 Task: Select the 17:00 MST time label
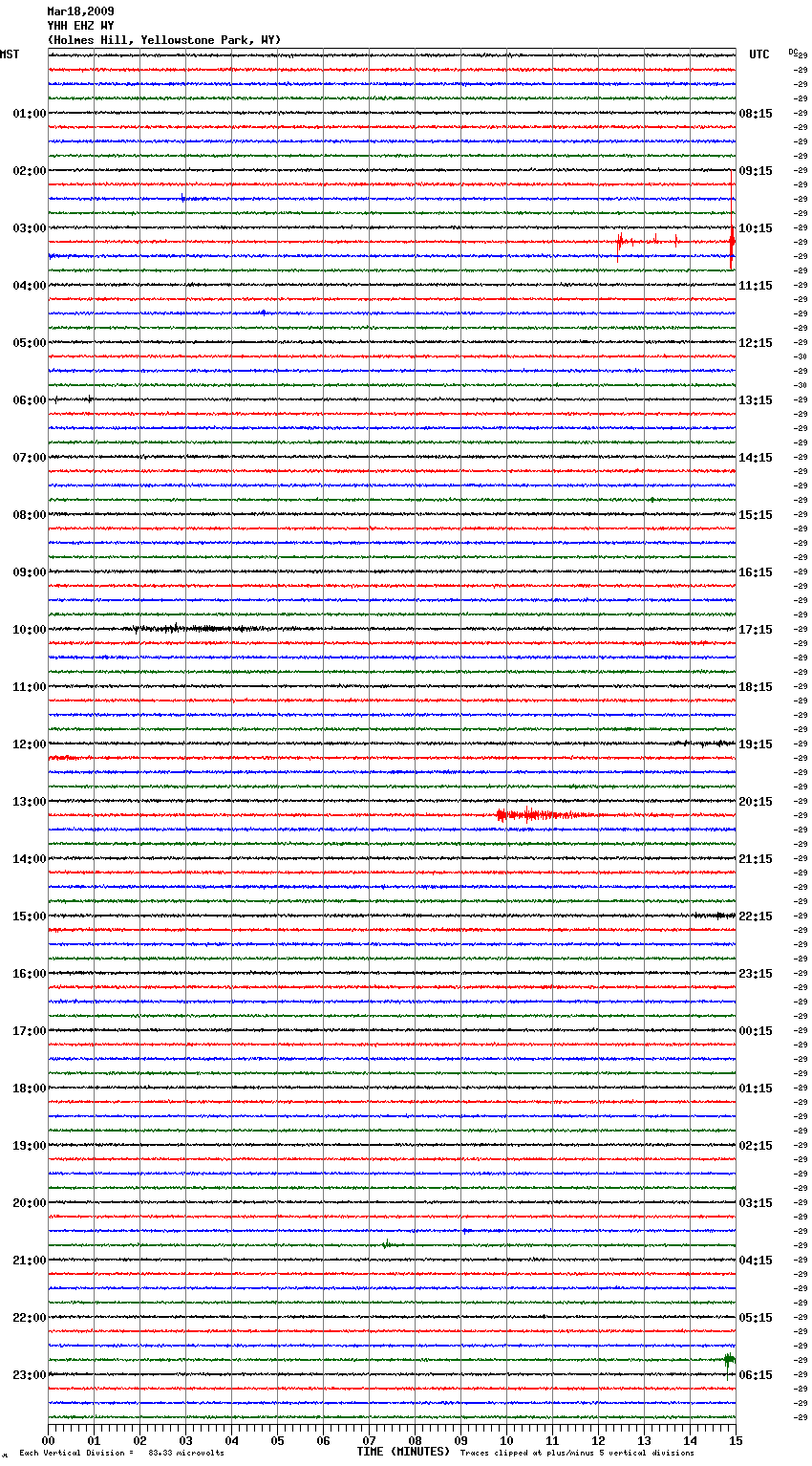(30, 1031)
